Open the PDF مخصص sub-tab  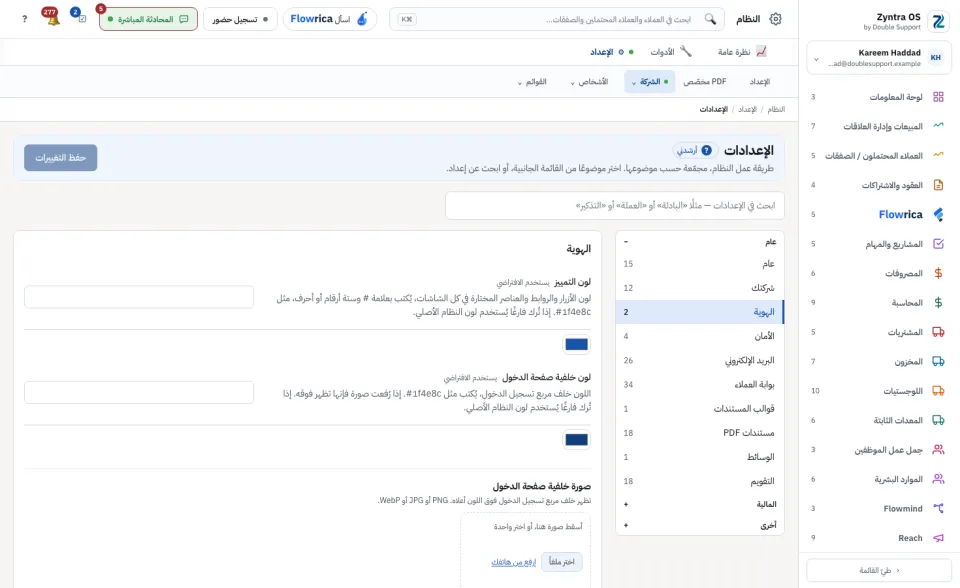tap(705, 81)
